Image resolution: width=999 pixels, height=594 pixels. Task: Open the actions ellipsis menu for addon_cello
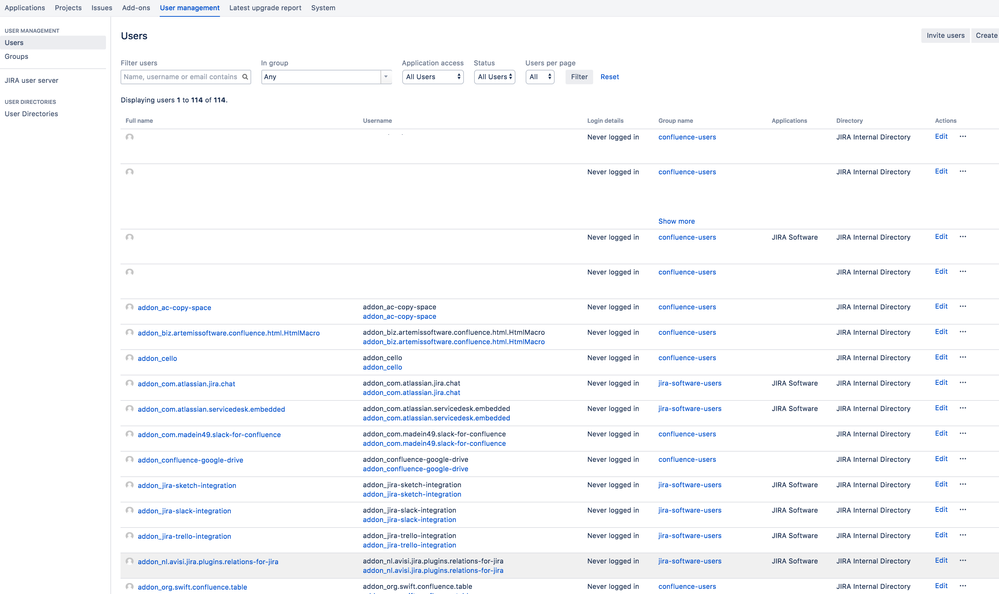(x=962, y=358)
